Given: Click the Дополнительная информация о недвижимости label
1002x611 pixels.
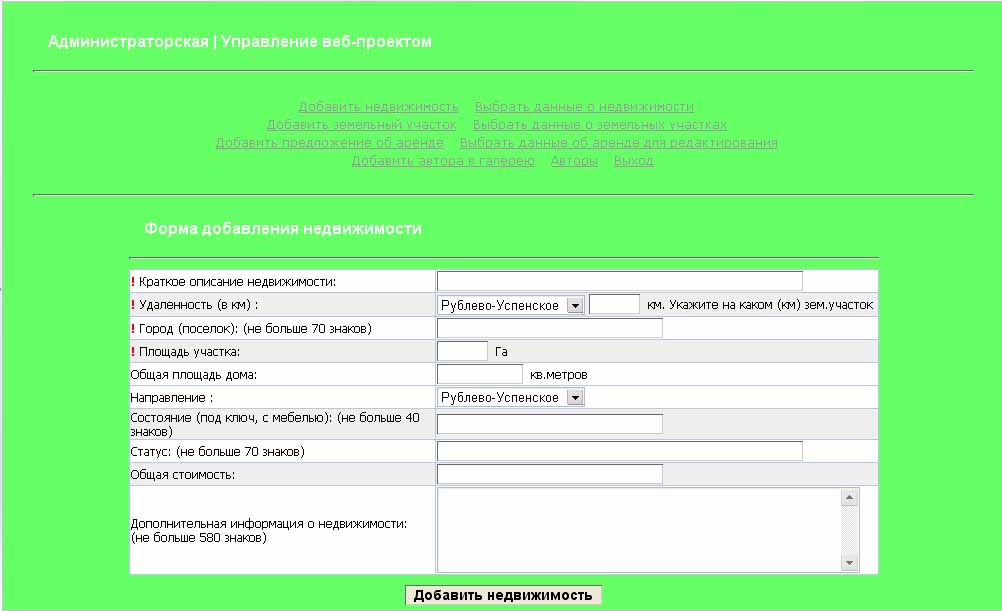Looking at the screenshot, I should point(268,530).
